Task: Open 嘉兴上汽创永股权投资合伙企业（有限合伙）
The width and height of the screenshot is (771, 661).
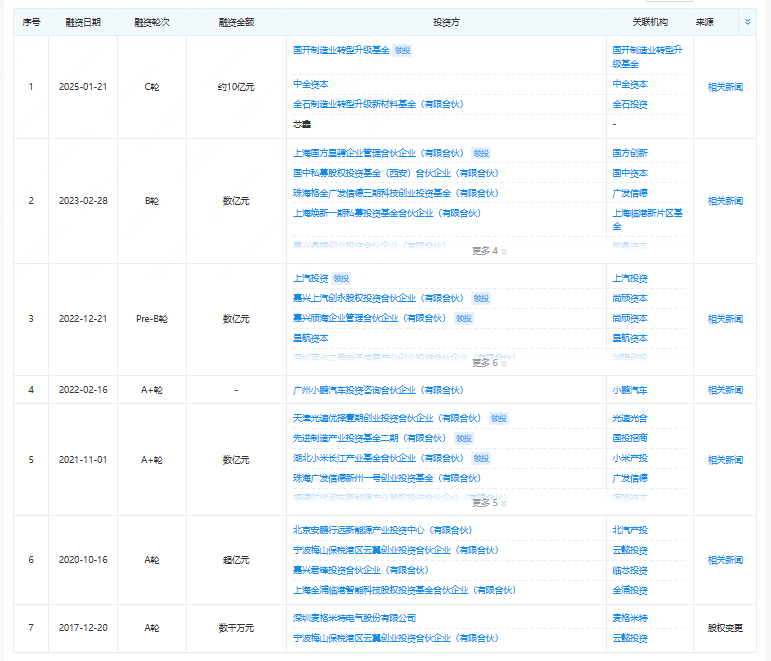Action: coord(378,298)
